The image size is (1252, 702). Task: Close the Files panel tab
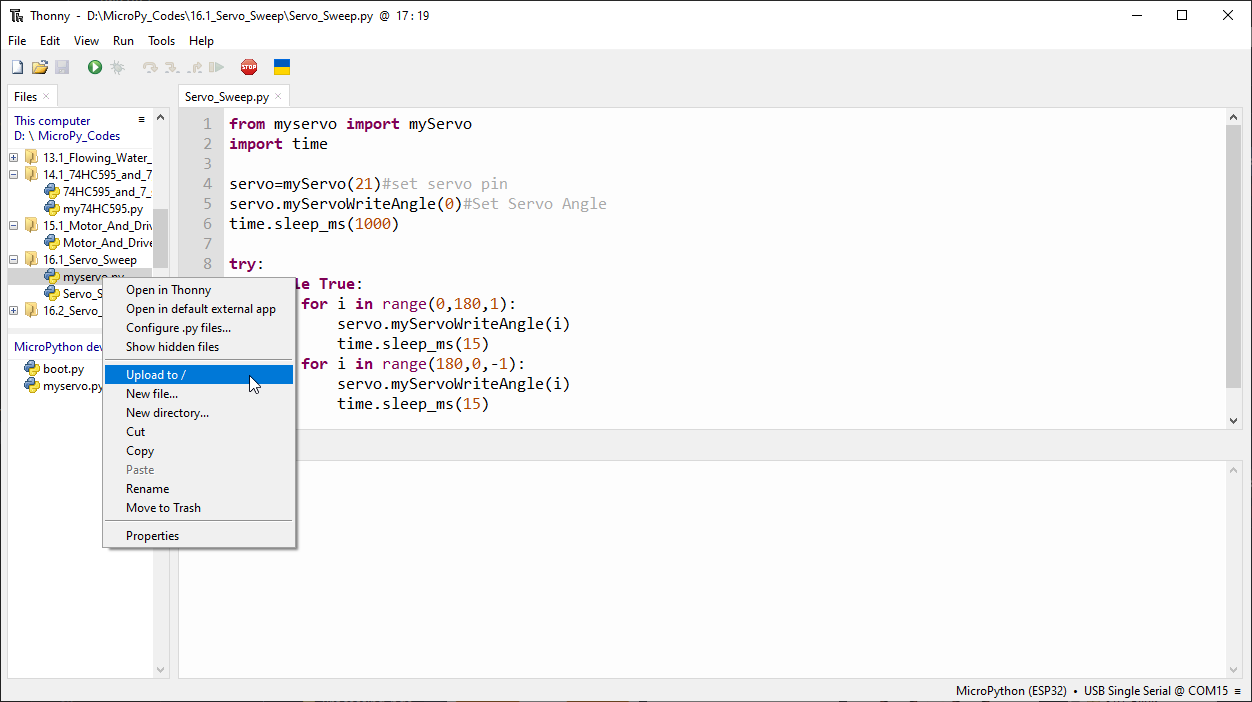(46, 96)
